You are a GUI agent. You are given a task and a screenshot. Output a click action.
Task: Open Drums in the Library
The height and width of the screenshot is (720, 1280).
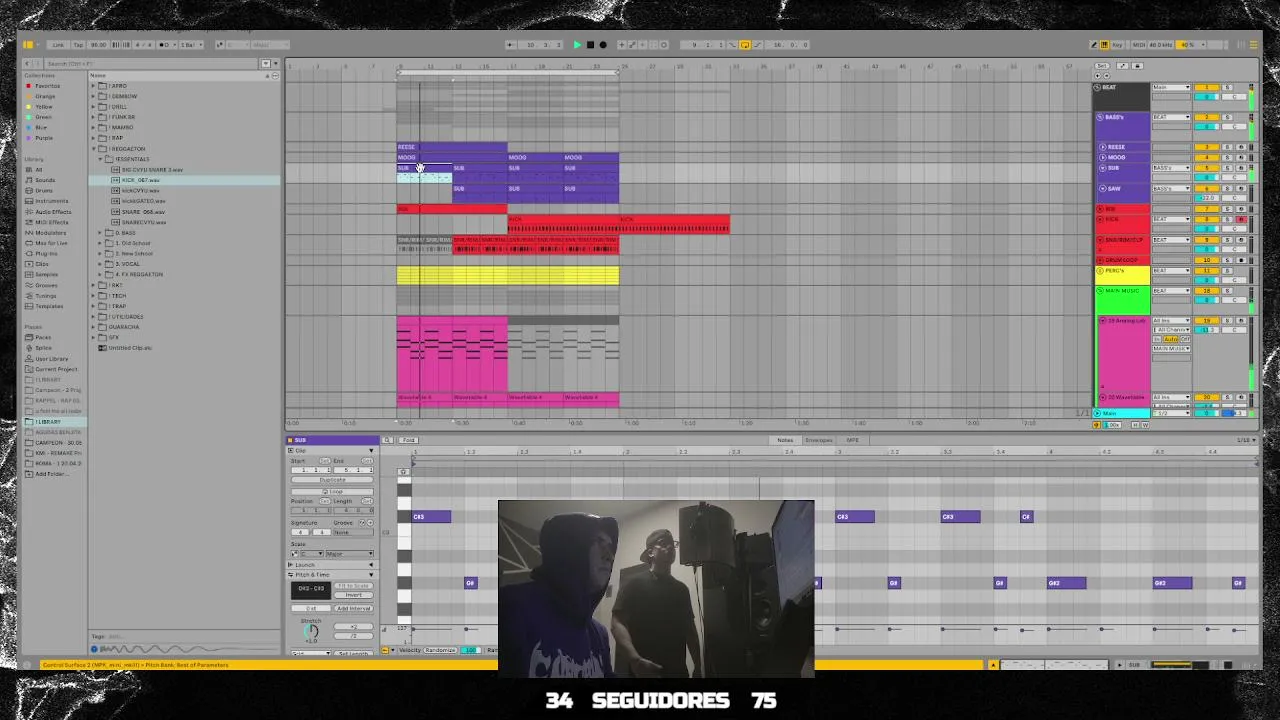tap(44, 190)
